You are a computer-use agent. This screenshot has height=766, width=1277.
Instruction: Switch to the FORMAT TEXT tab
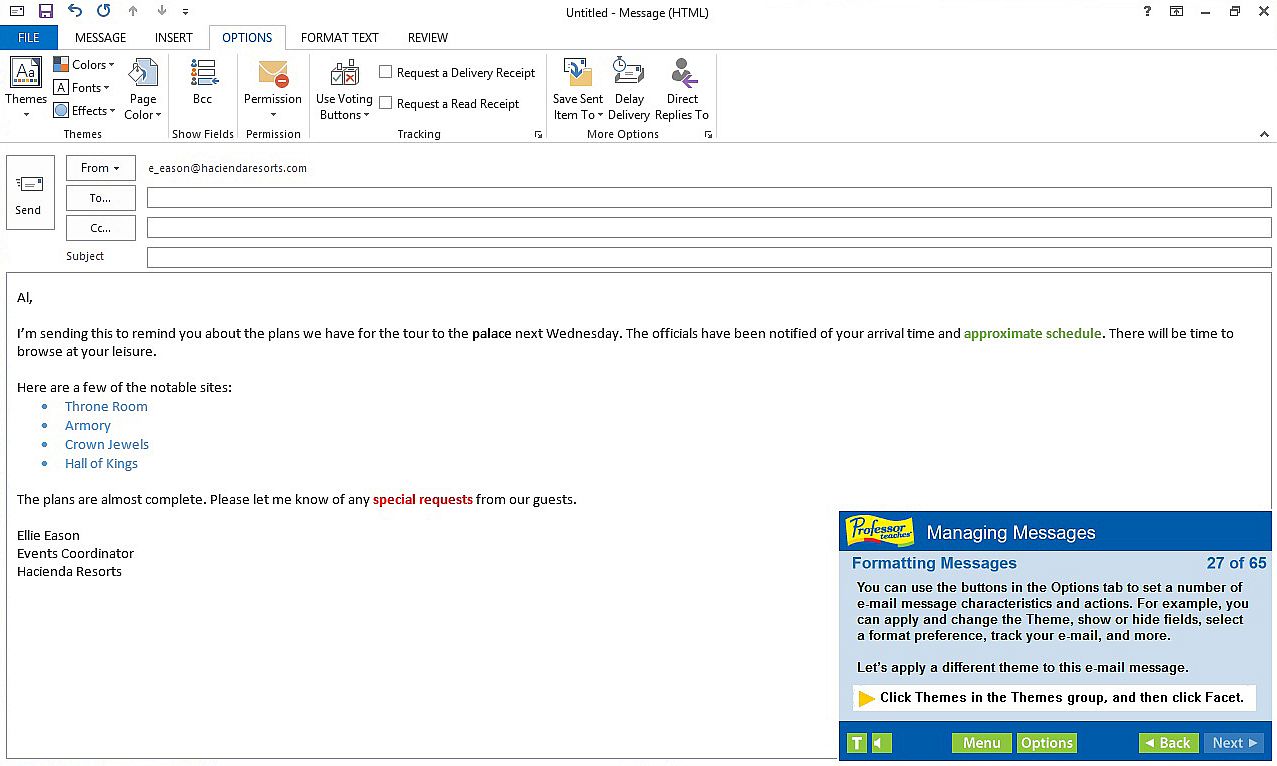point(340,37)
